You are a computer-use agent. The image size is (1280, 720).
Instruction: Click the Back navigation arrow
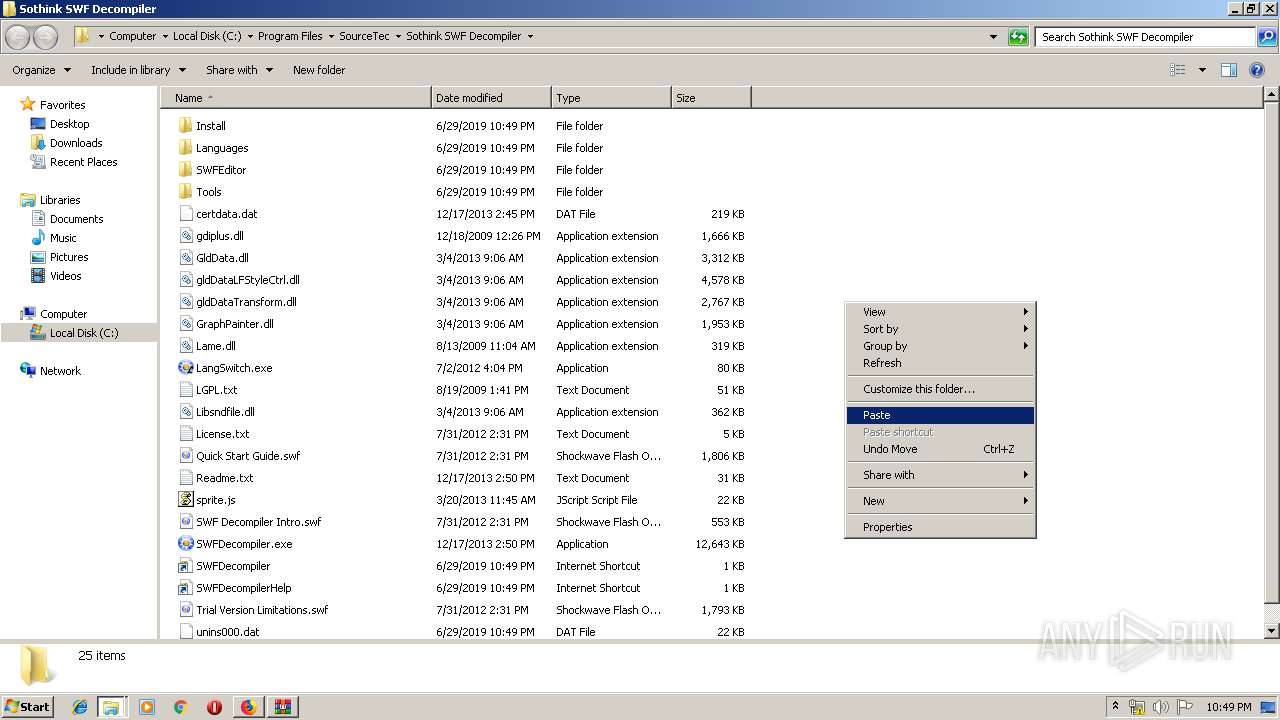pos(18,37)
